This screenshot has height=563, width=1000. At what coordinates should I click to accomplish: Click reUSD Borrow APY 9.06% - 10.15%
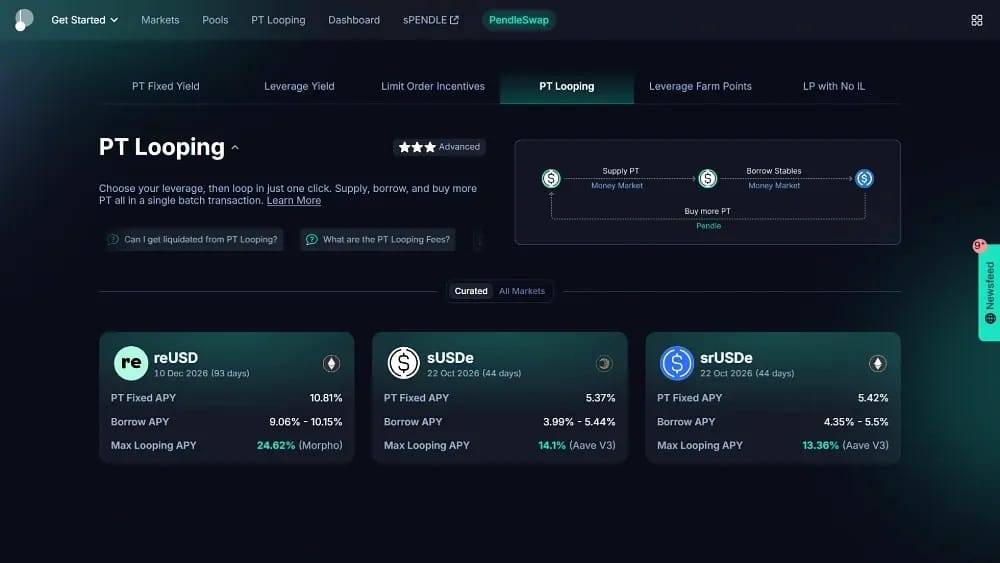coord(305,422)
